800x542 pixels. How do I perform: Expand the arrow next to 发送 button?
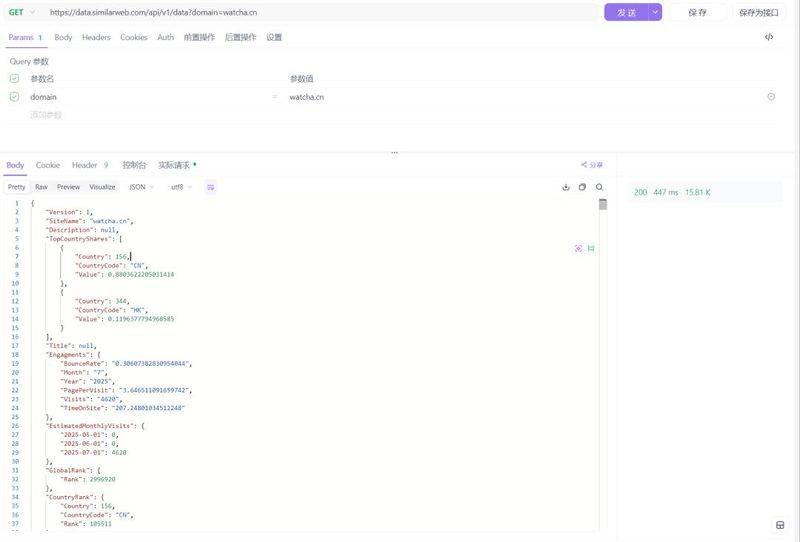pyautogui.click(x=655, y=12)
